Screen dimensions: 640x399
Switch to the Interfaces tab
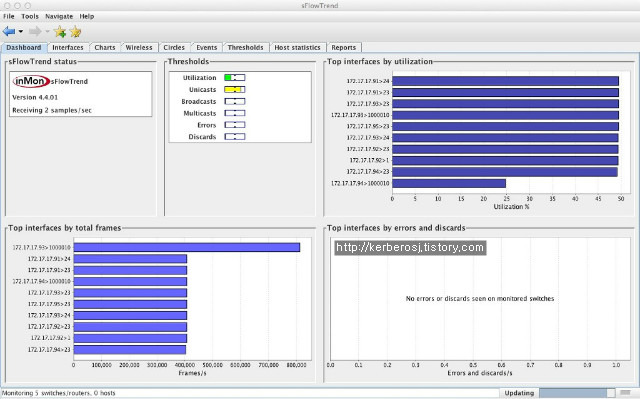68,47
